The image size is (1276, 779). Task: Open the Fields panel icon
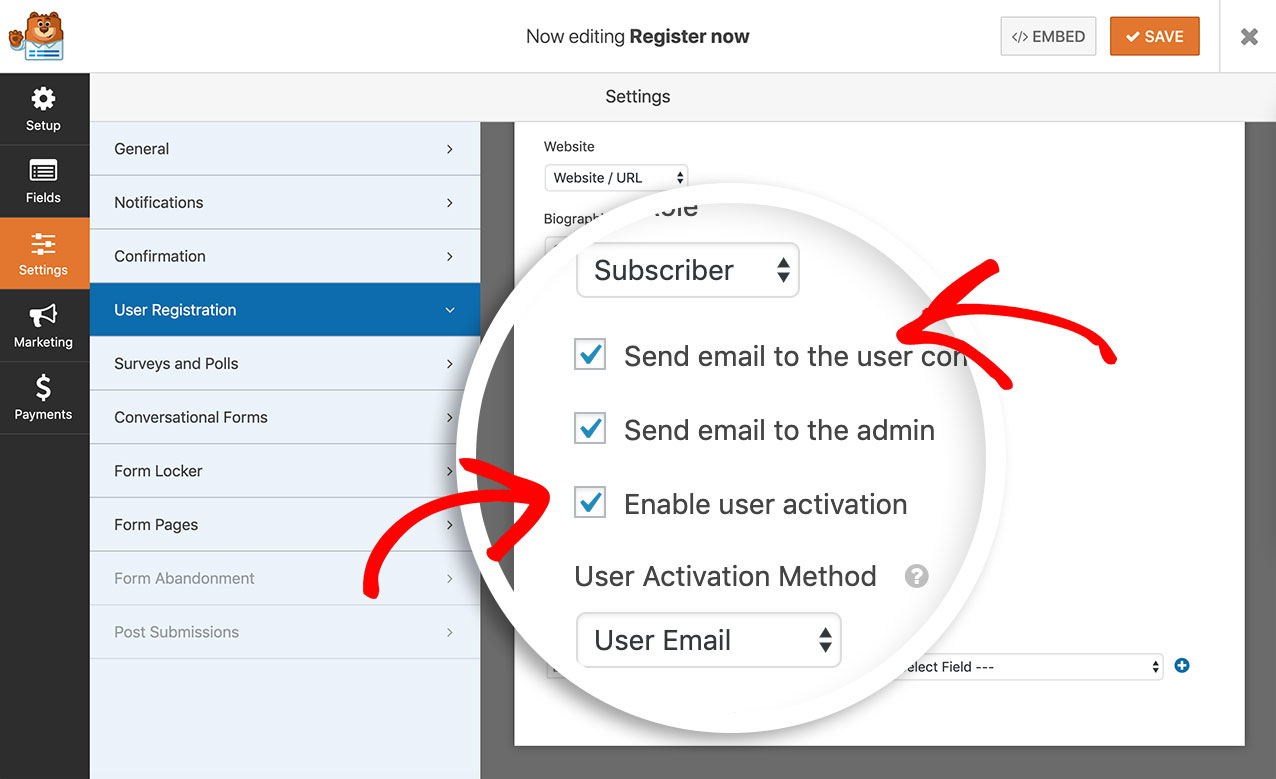[43, 181]
